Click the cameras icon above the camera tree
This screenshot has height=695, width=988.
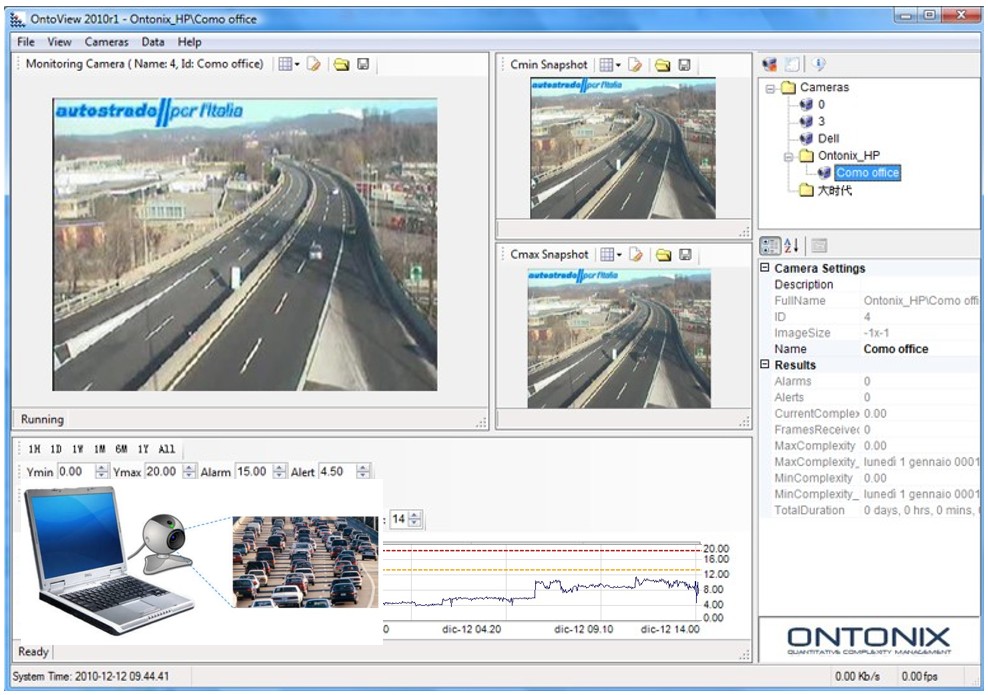[x=769, y=64]
